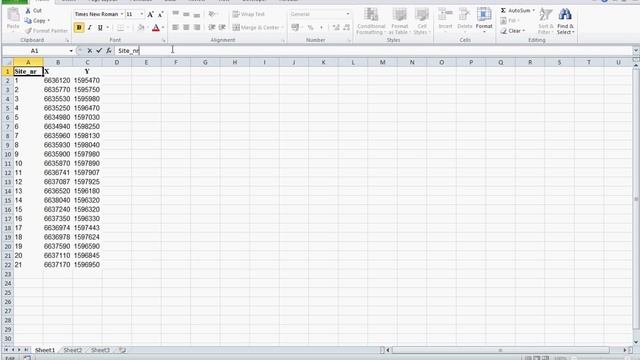The height and width of the screenshot is (360, 640).
Task: Open the number format dropdown General
Action: click(x=348, y=14)
